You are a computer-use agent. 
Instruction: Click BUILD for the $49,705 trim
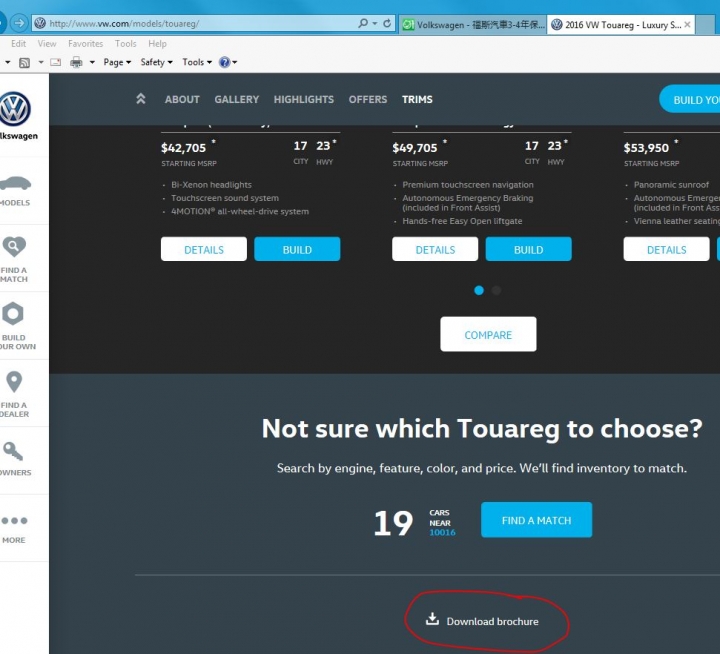[x=529, y=249]
